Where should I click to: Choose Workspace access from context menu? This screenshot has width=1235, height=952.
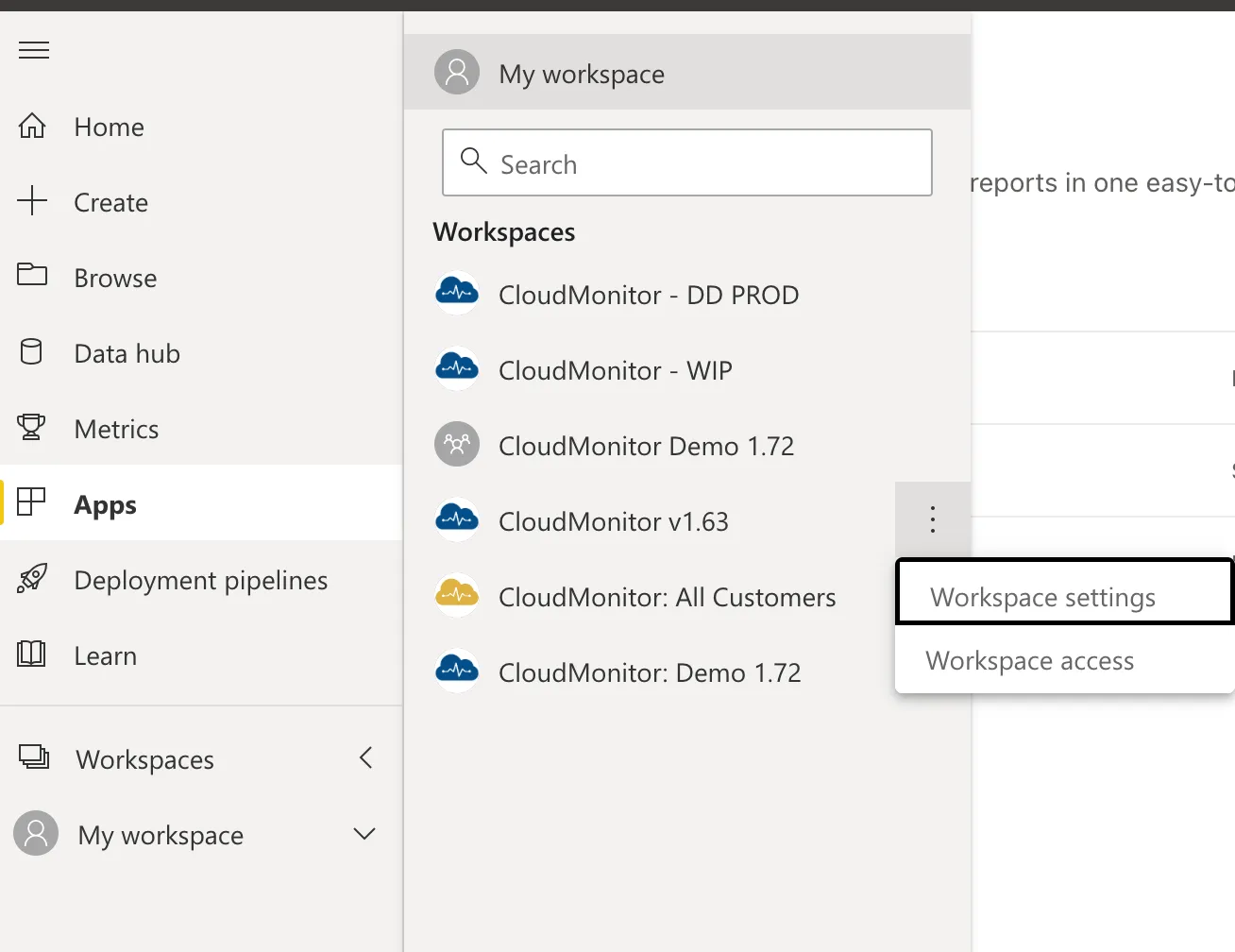(x=1065, y=660)
